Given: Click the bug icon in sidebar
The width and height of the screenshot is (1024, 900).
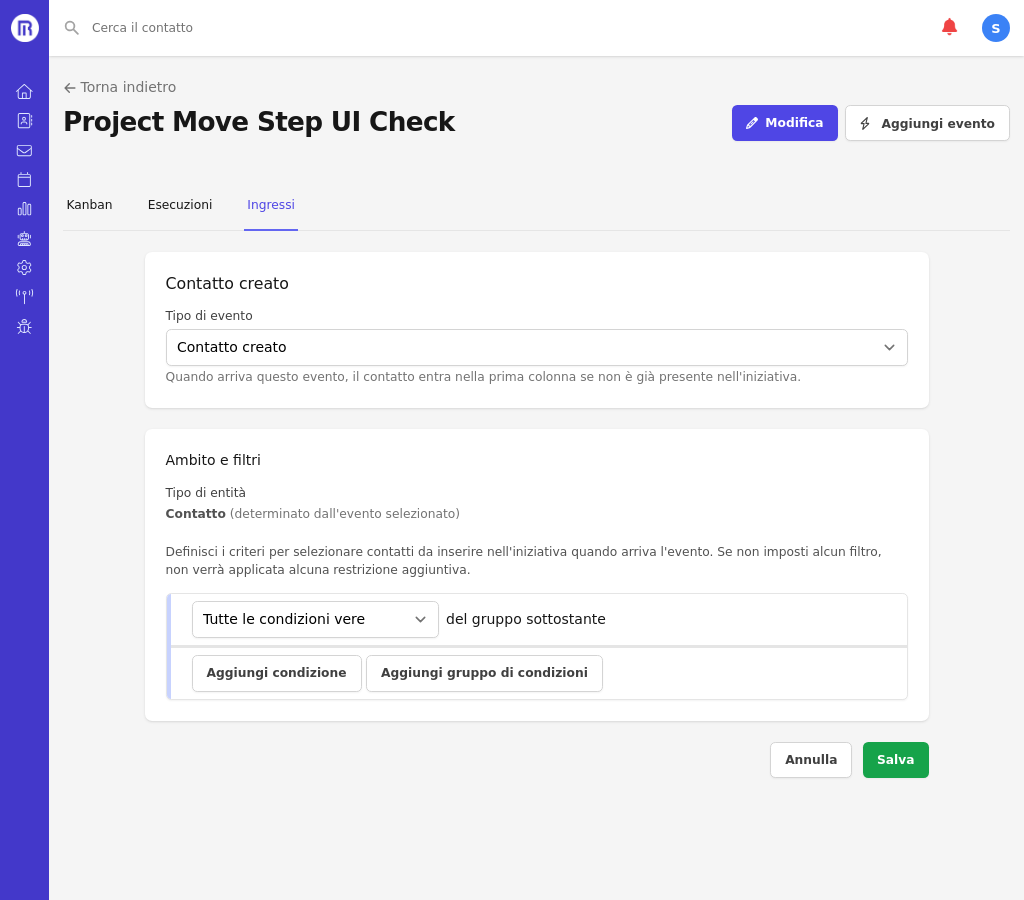Looking at the screenshot, I should 24,326.
